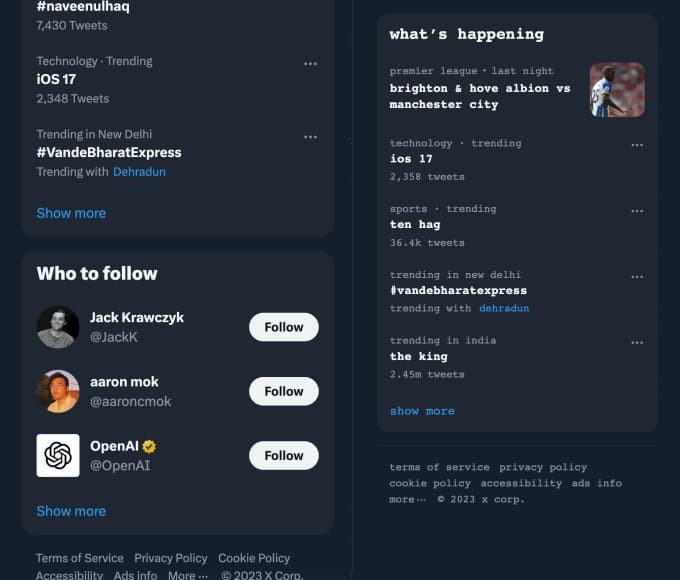Open Brighton vs Manchester City match thumbnail
680x580 pixels.
[x=617, y=90]
